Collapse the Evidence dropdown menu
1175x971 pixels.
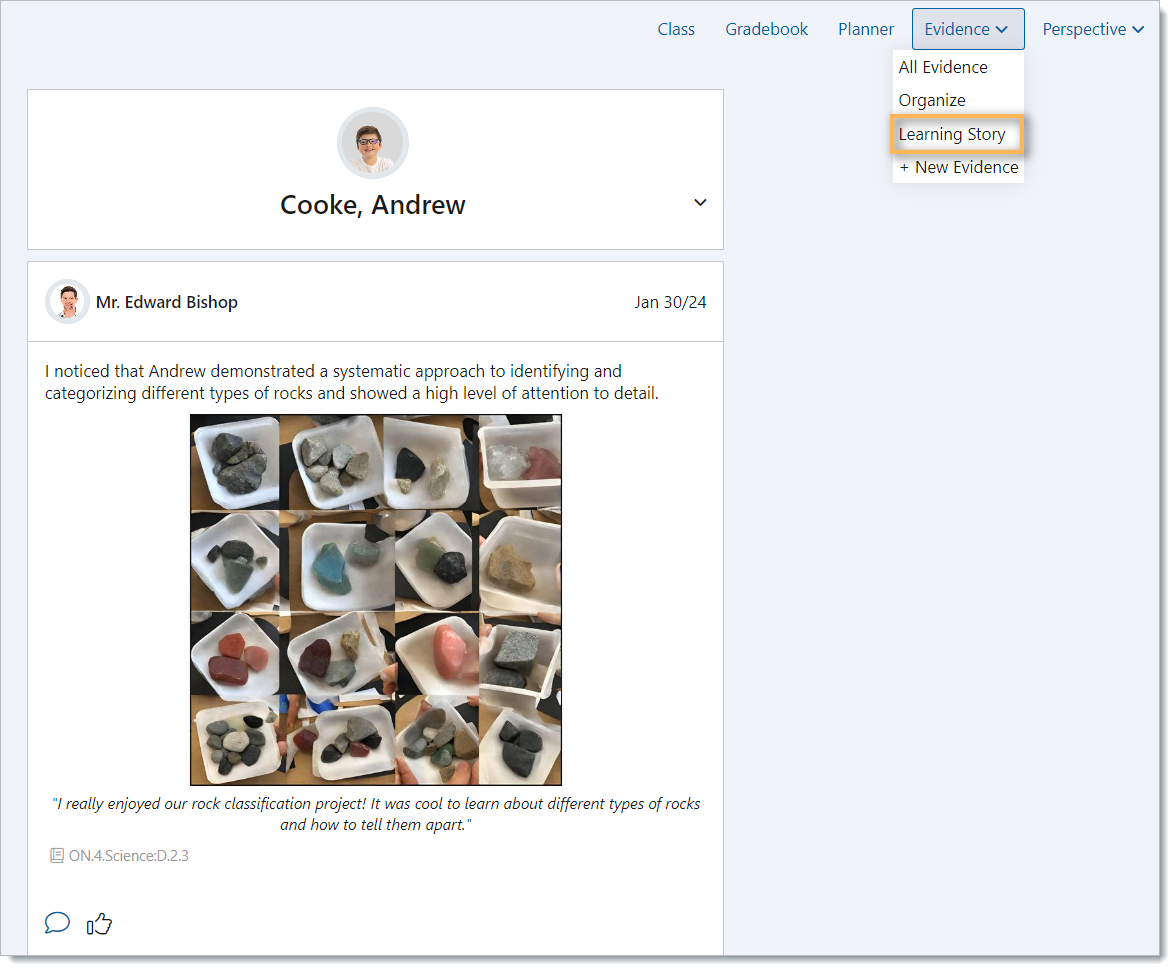[967, 29]
